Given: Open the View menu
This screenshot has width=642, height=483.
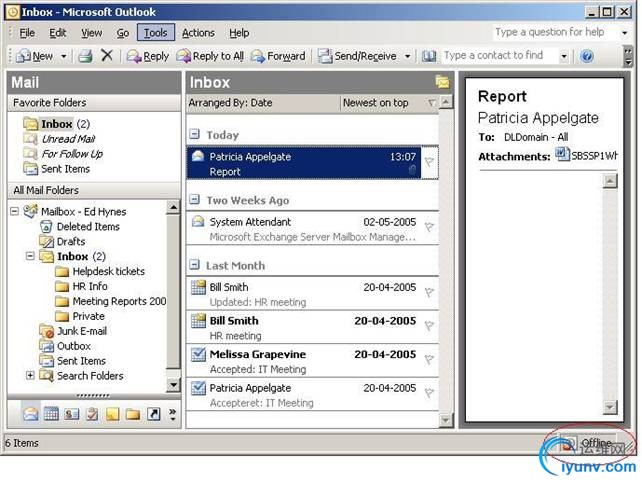Looking at the screenshot, I should (91, 33).
